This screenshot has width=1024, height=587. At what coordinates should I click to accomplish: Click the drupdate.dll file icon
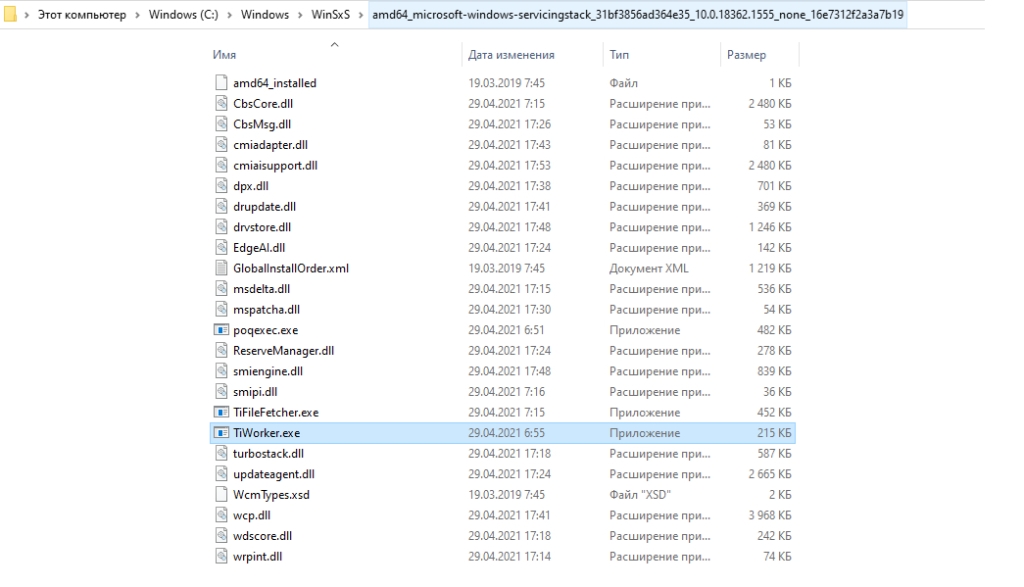[222, 206]
